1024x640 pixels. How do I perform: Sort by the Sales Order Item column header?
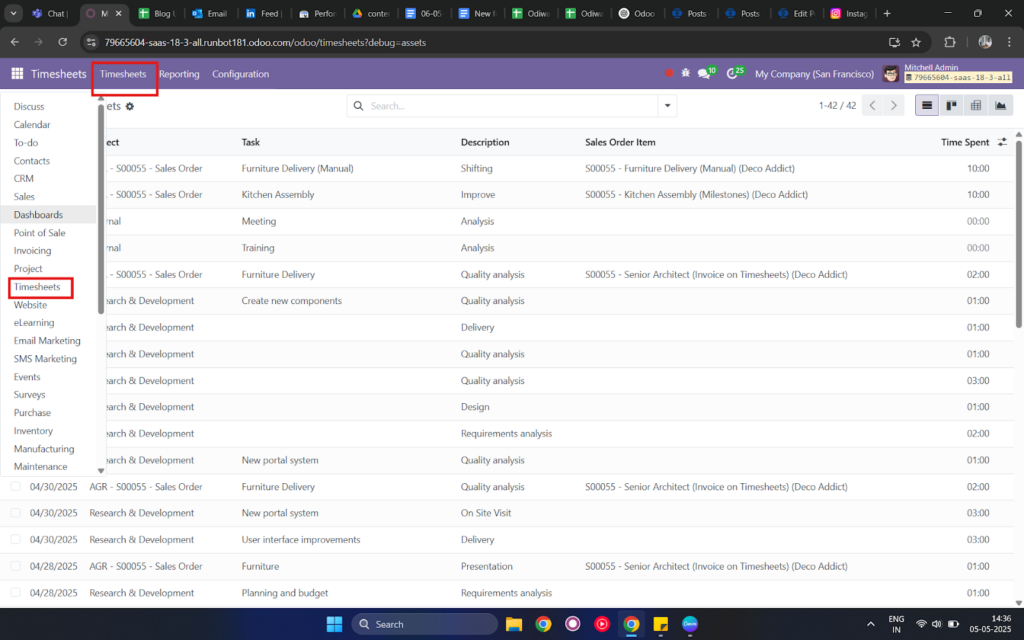(x=620, y=142)
